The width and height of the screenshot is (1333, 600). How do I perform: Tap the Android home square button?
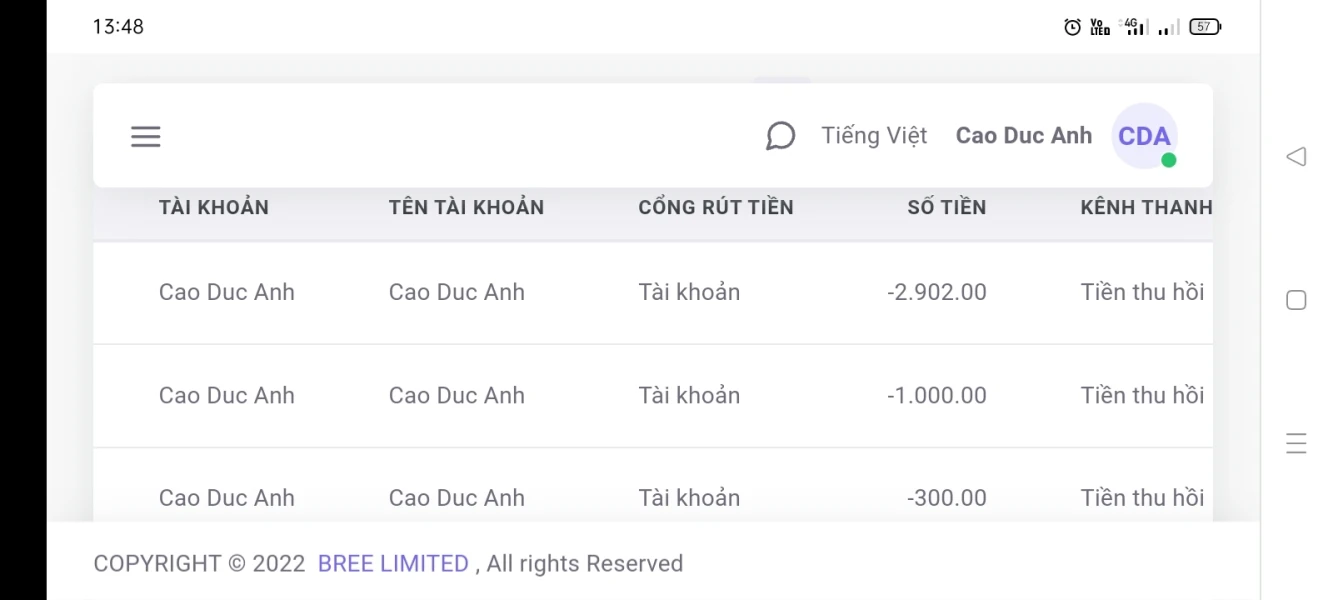coord(1296,300)
